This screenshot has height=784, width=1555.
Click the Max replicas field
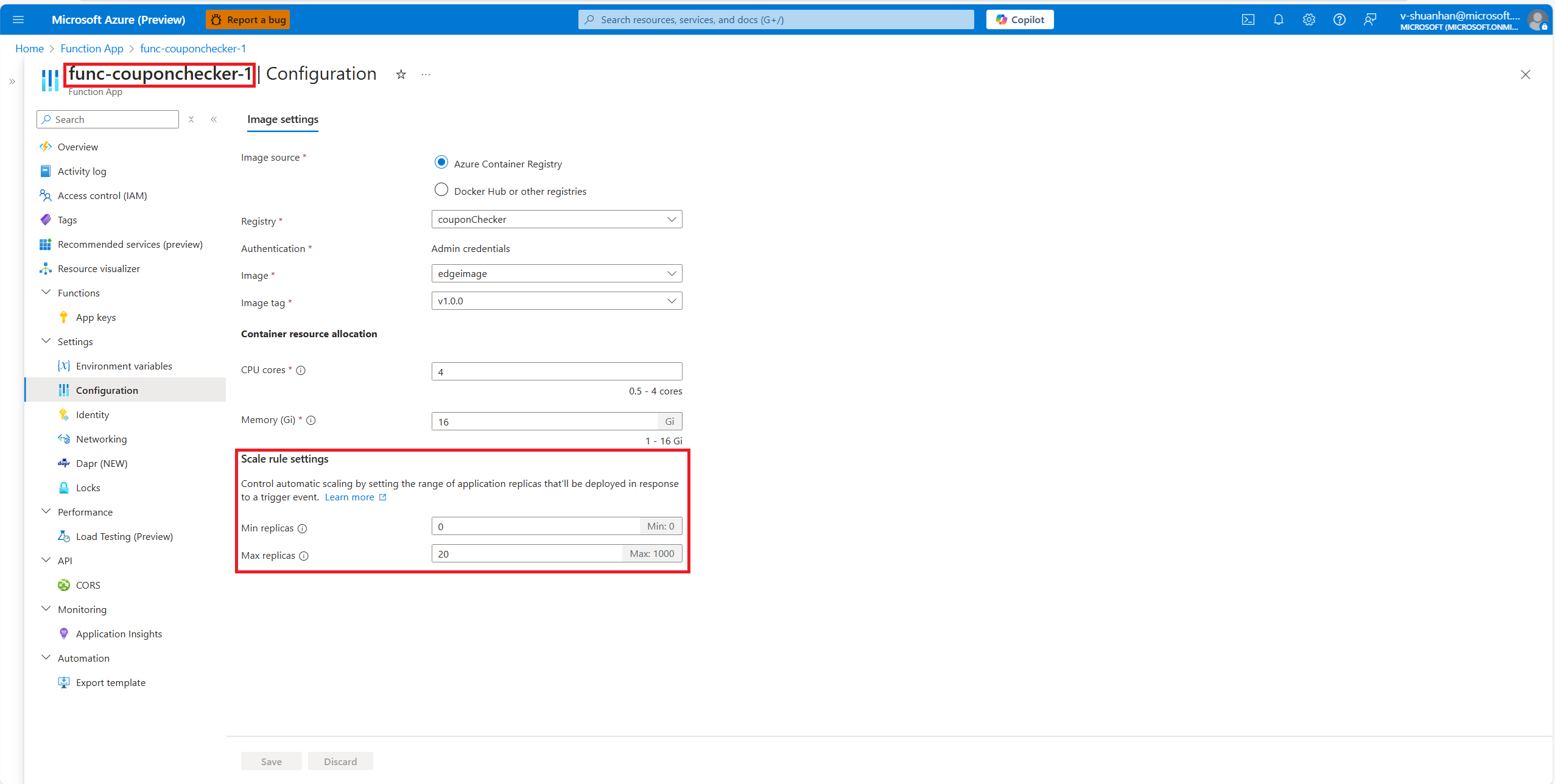point(527,553)
